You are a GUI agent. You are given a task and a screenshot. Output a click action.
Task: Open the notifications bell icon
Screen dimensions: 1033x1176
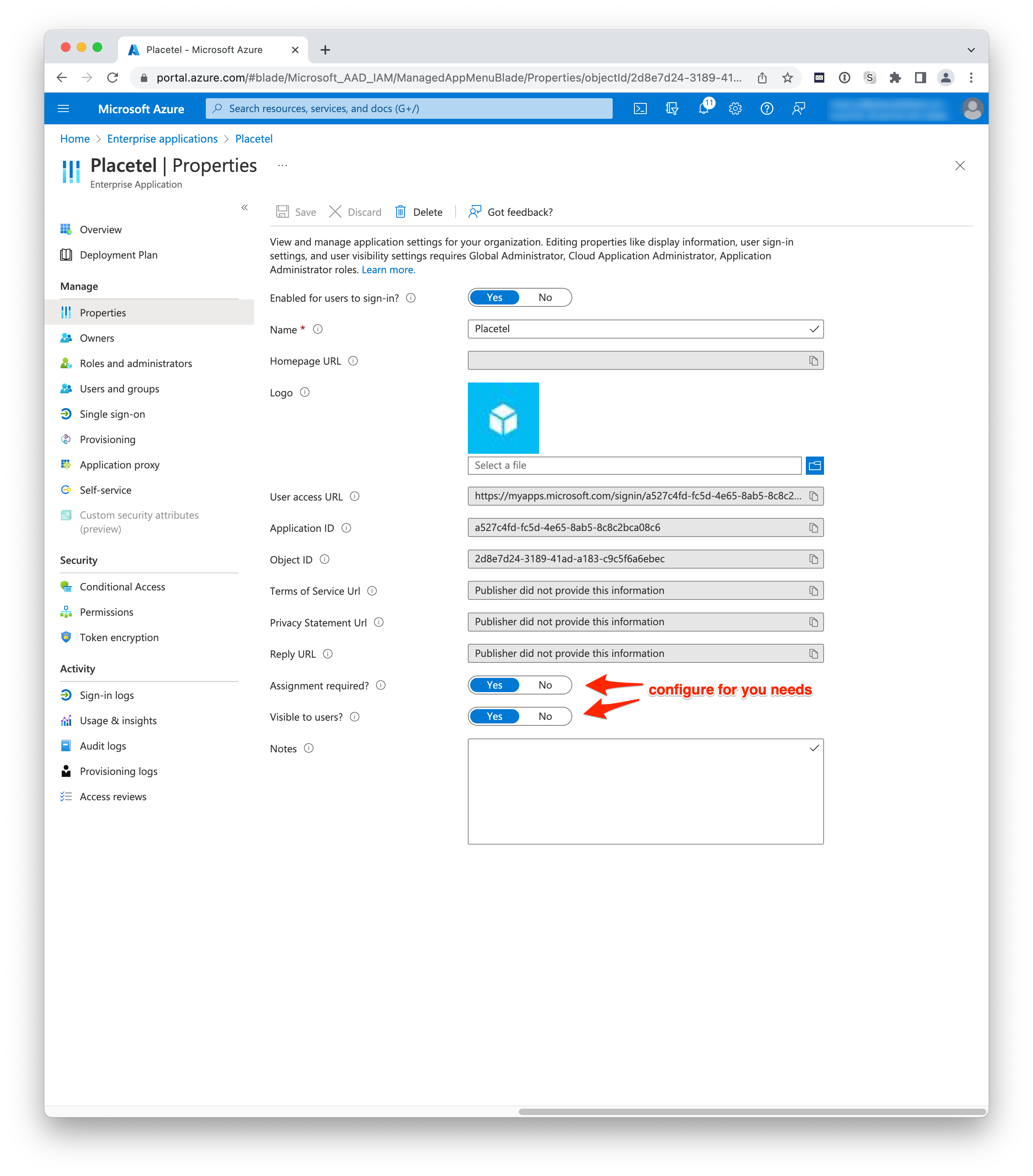click(704, 109)
